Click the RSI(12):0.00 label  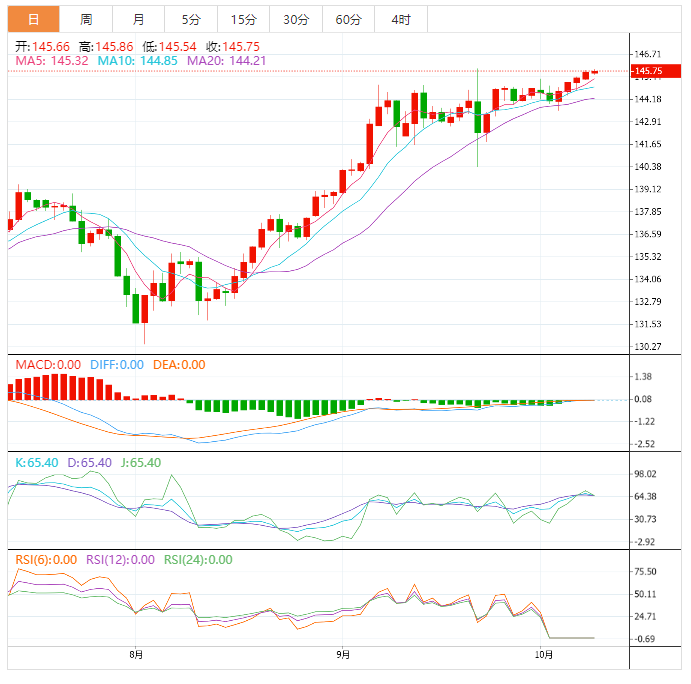pyautogui.click(x=120, y=560)
